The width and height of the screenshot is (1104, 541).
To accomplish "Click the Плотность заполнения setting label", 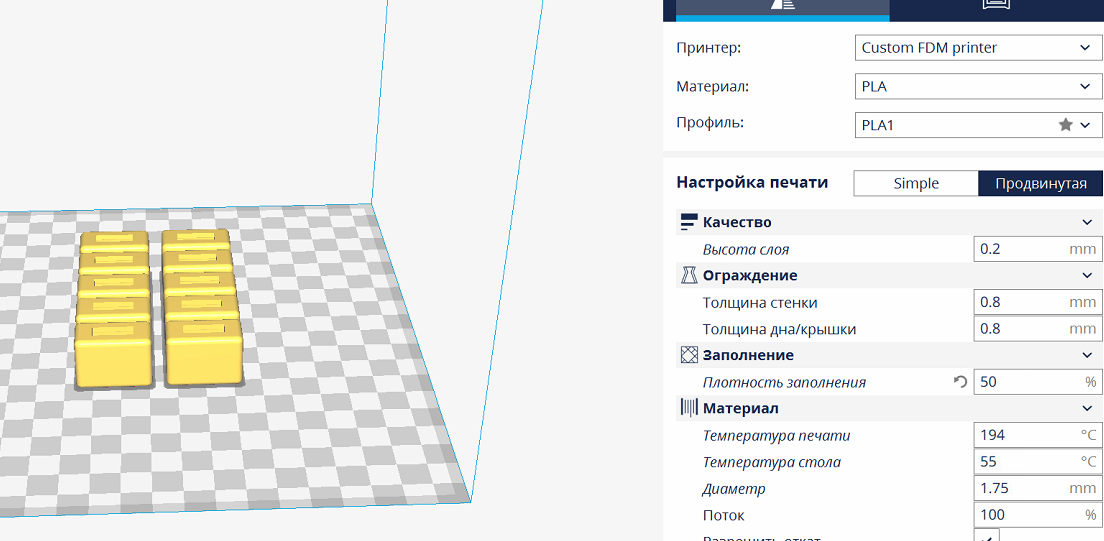I will point(784,383).
